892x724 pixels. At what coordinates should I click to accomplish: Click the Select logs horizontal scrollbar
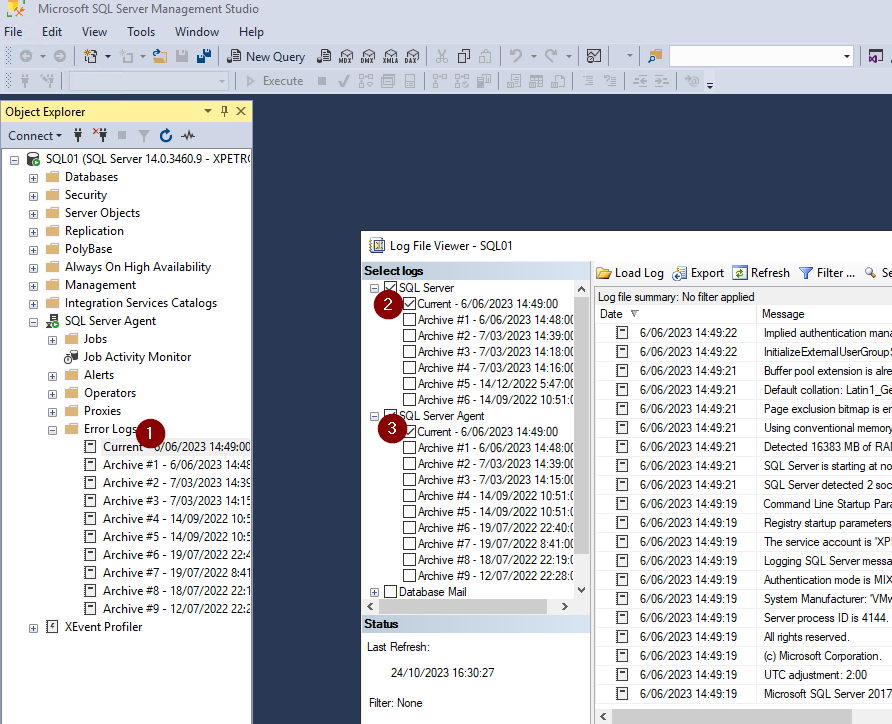pyautogui.click(x=468, y=607)
